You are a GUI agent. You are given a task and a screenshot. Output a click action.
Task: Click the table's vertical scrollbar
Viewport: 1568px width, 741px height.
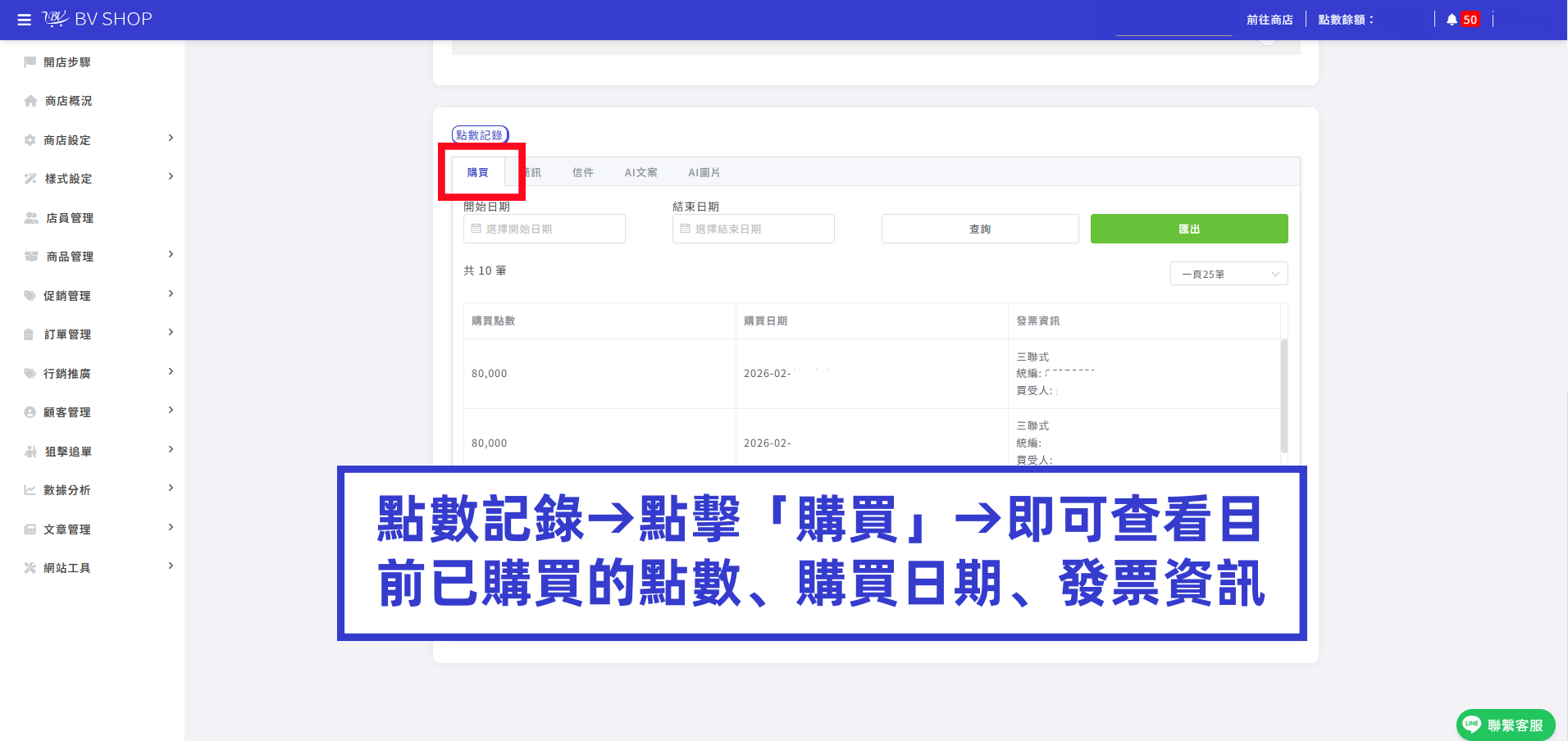tap(1283, 396)
